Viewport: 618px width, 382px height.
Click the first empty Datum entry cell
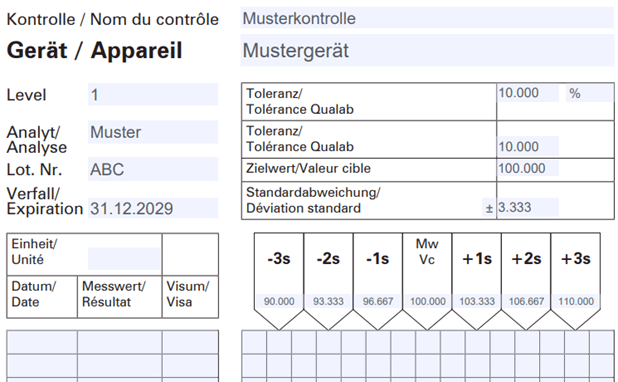pos(42,342)
